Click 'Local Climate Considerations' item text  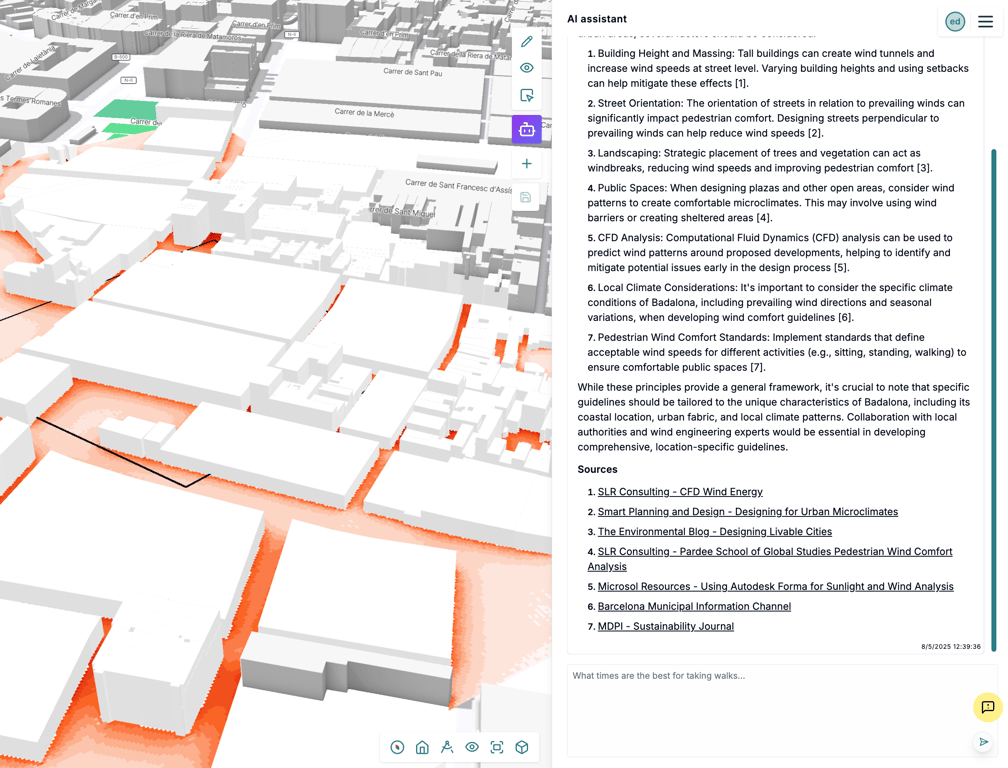click(x=770, y=303)
